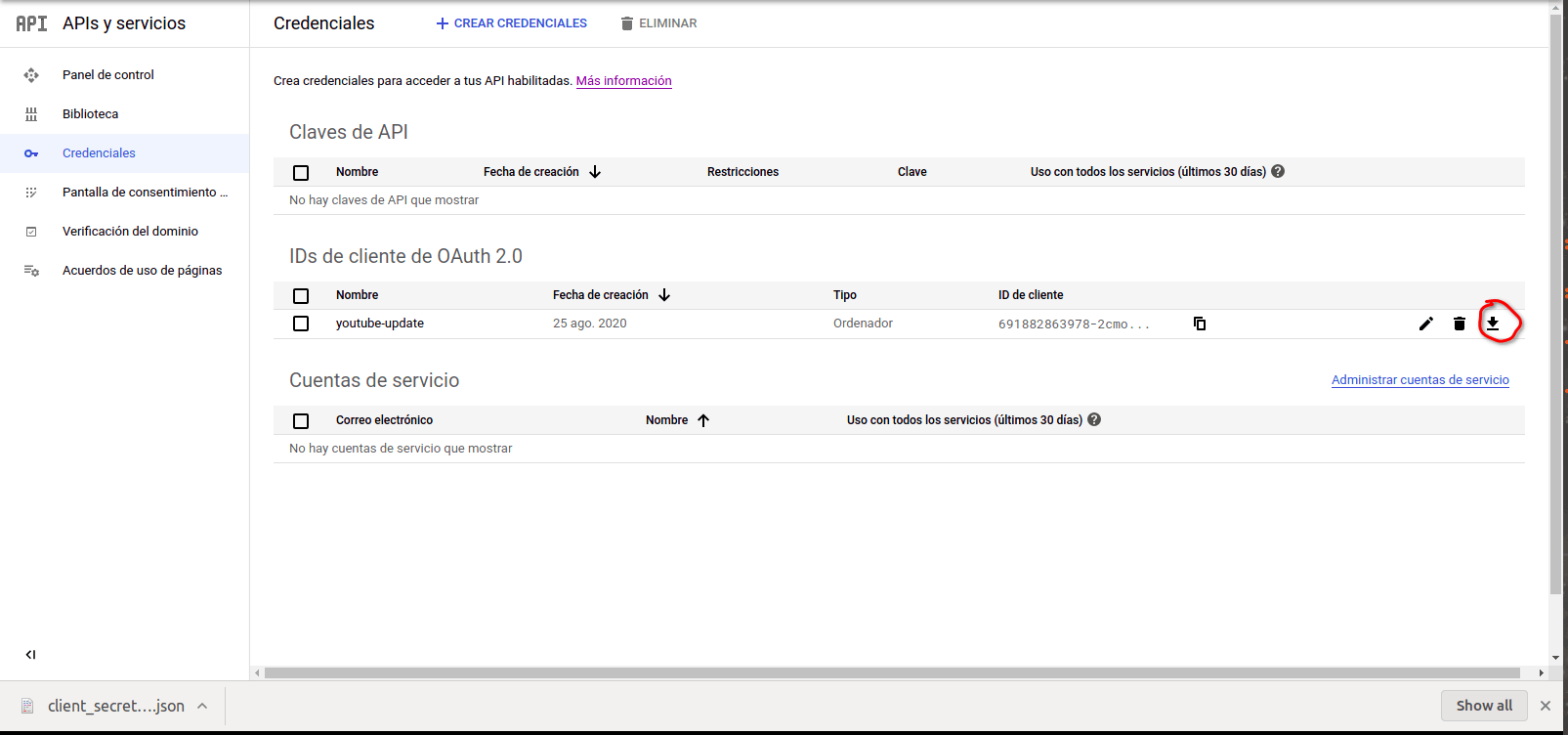This screenshot has height=735, width=1568.
Task: Edit the youtube-update OAuth client
Action: 1425,324
